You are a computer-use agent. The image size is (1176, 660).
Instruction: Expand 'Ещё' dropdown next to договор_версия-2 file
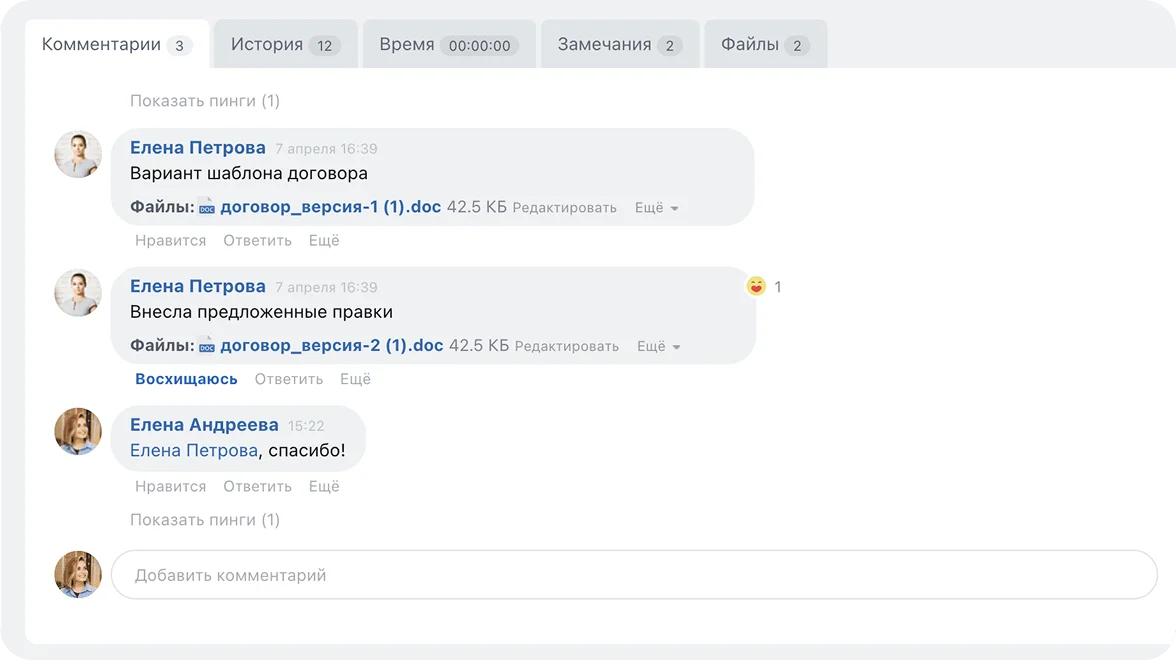[x=659, y=346]
